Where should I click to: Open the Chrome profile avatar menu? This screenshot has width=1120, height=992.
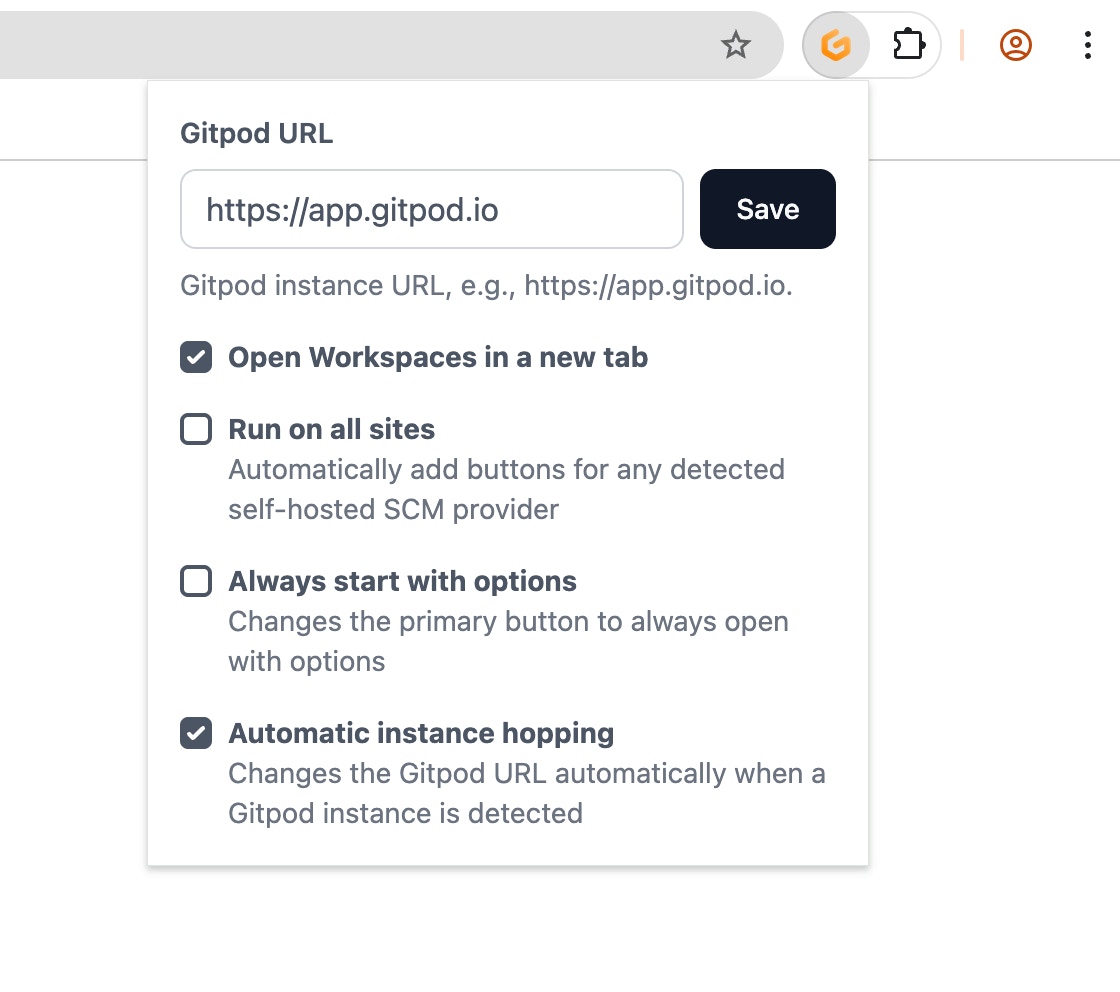[x=1015, y=46]
